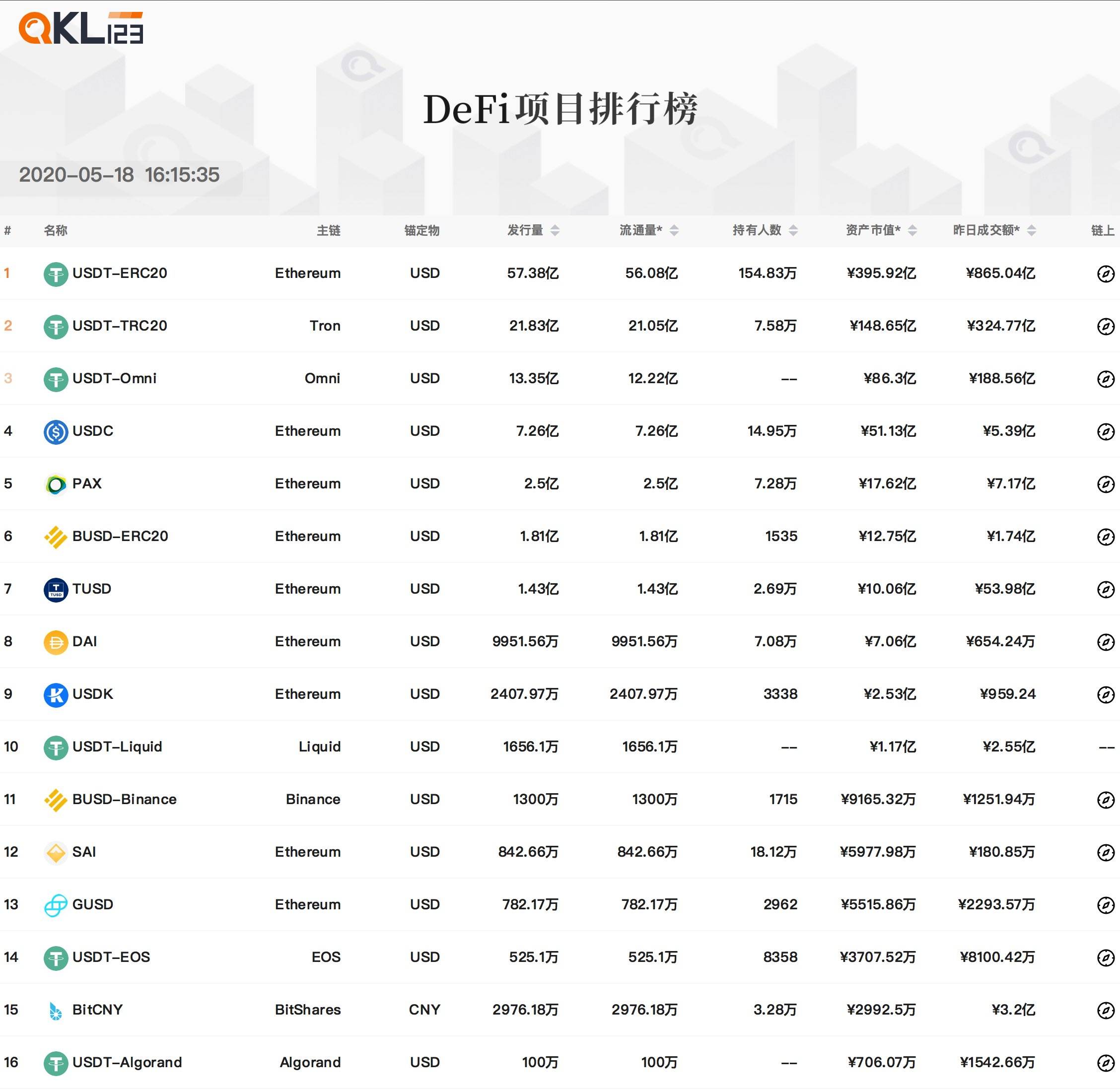Click the USDC coin icon
The height and width of the screenshot is (1090, 1120).
(x=56, y=432)
